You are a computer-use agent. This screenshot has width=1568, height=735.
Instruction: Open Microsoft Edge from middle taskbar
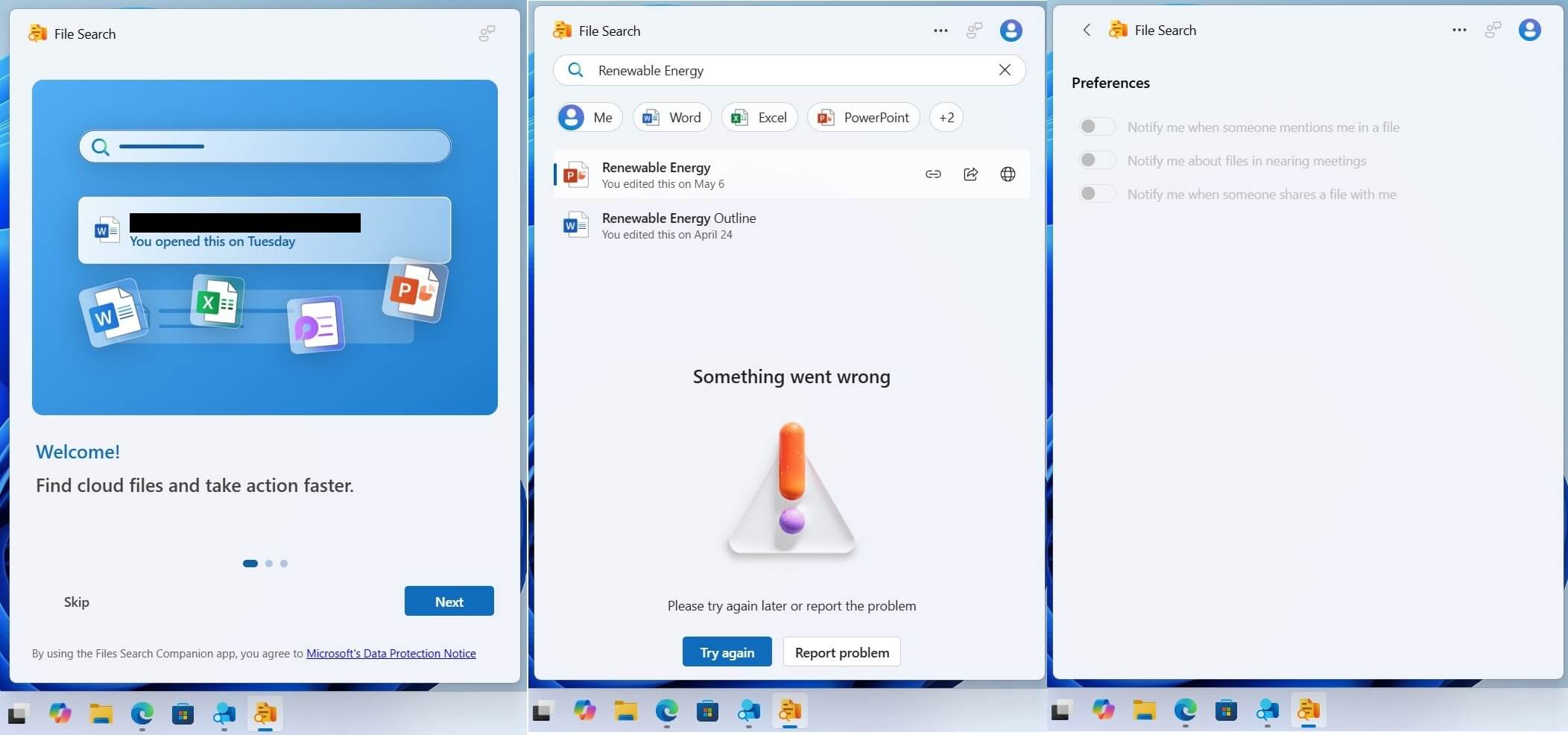click(667, 711)
